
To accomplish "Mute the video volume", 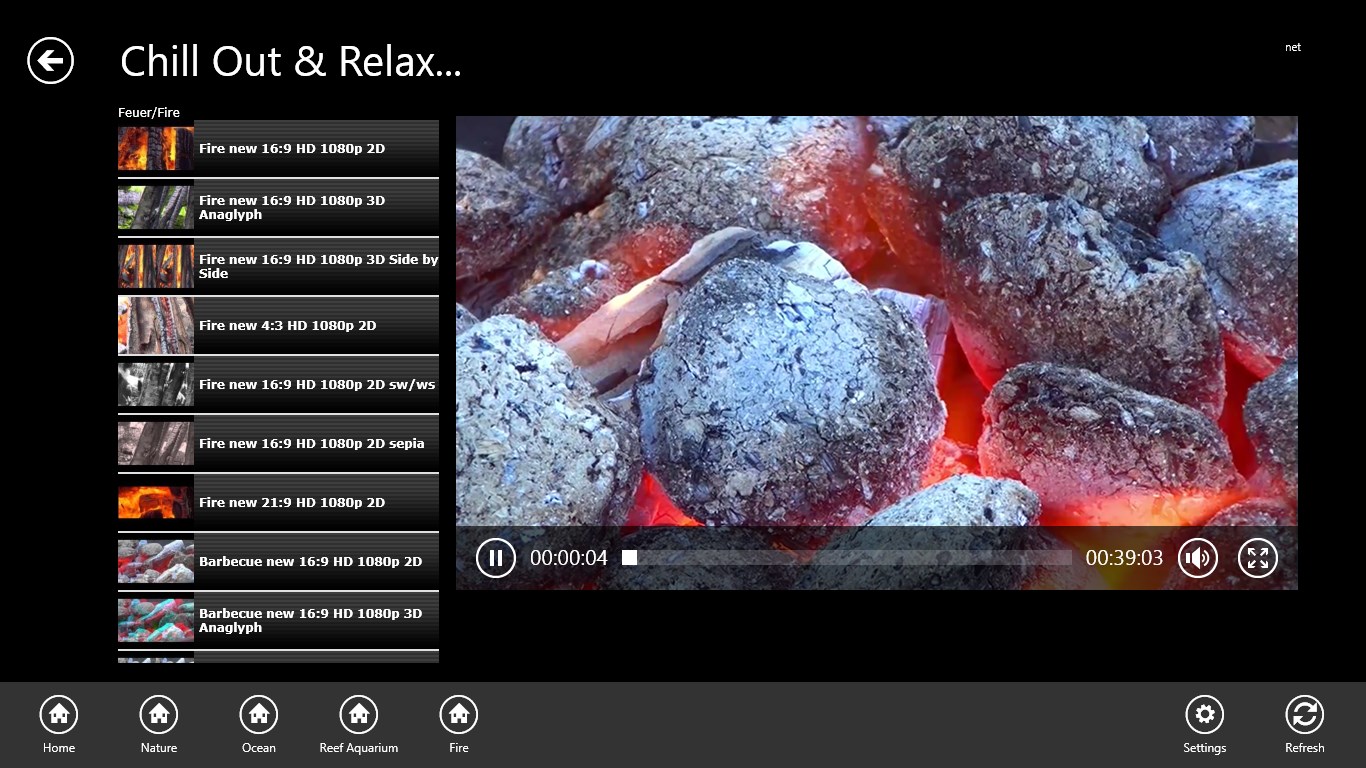I will tap(1197, 558).
